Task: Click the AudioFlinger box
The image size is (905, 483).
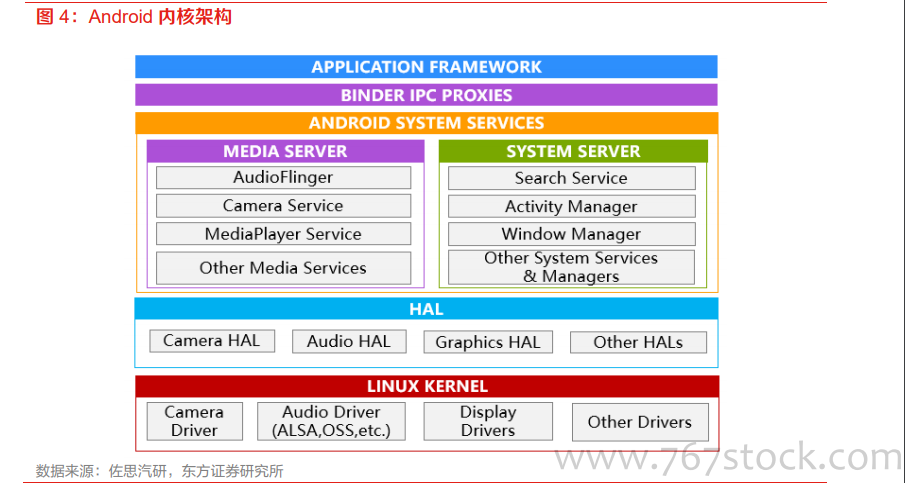Action: click(x=283, y=177)
